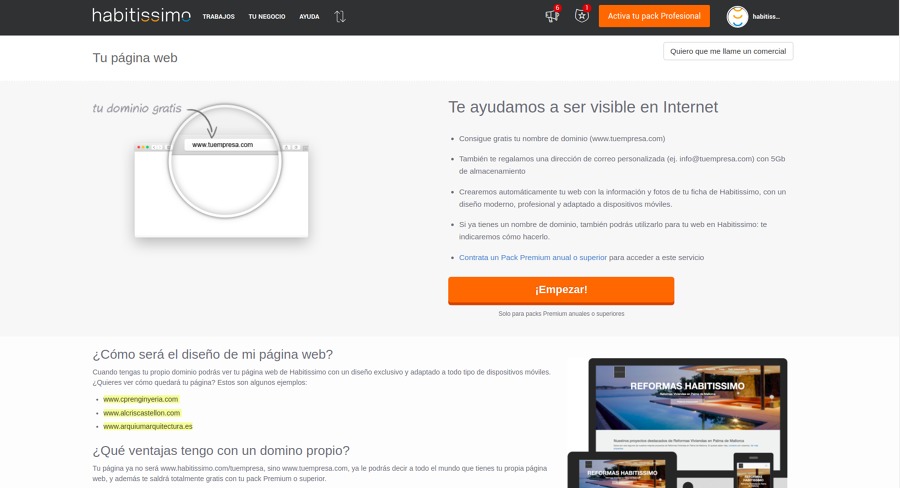900x488 pixels.
Task: Click the Reformas Habitissimo devices preview image
Action: point(677,423)
